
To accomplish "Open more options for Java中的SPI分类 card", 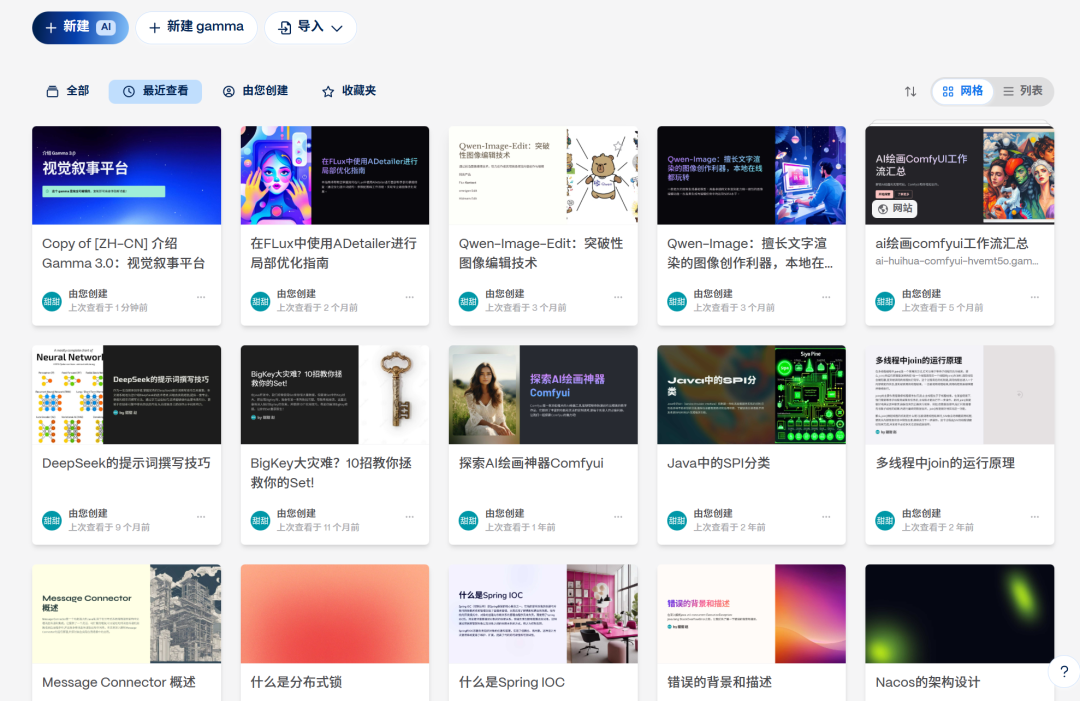I will [827, 517].
